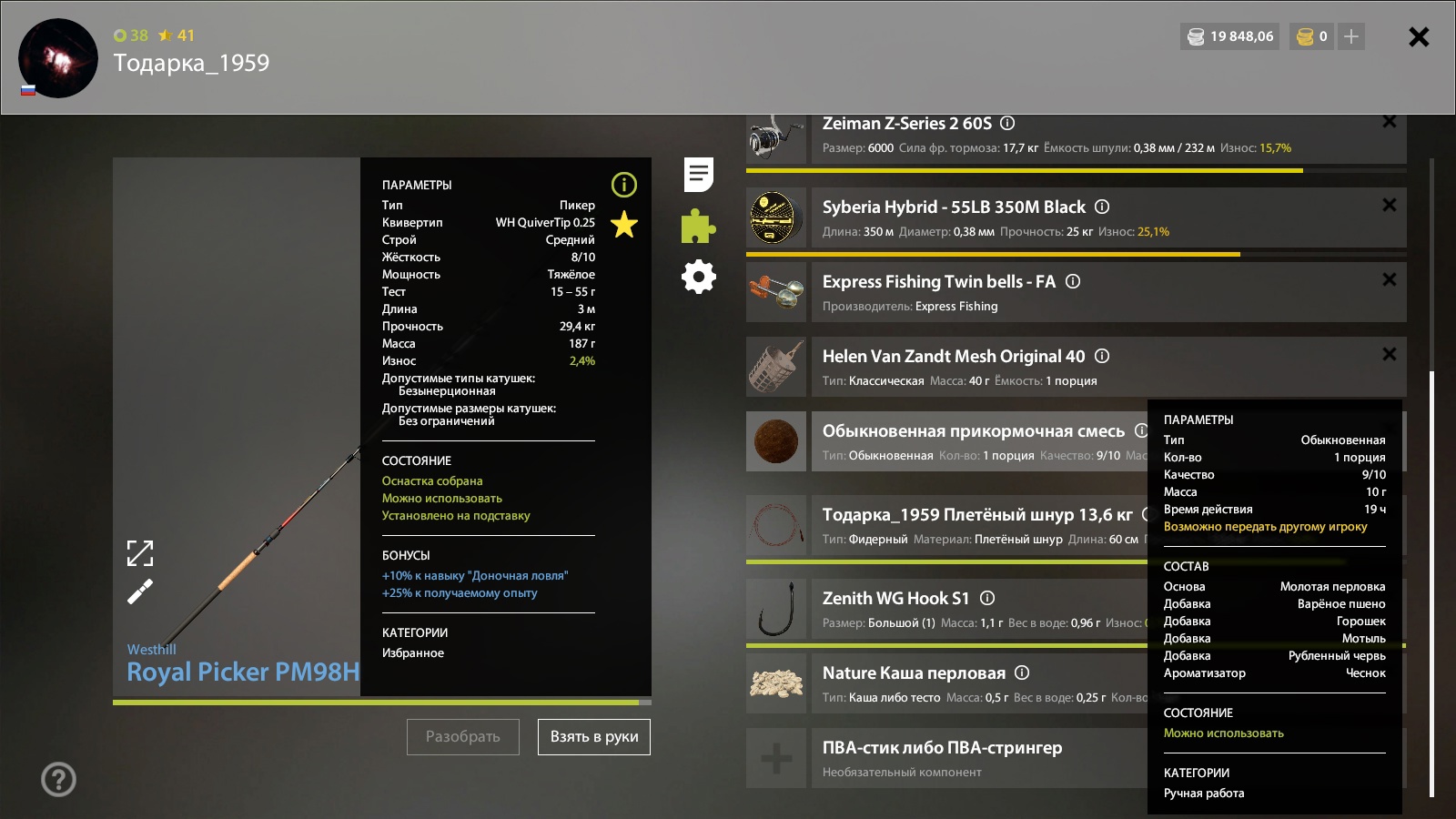Click the rod name Royal Picker PM98H

(x=243, y=672)
